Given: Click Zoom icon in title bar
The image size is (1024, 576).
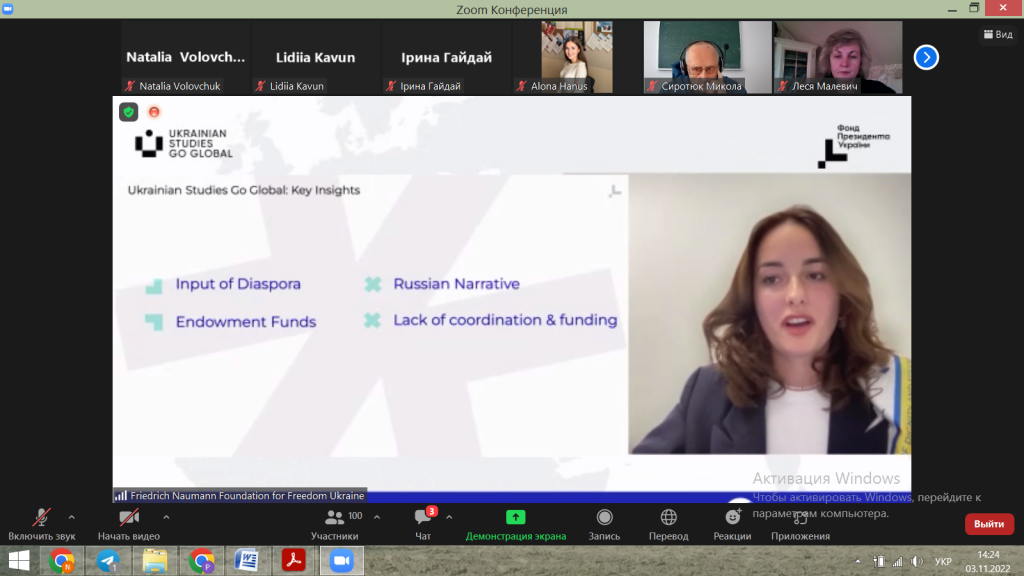Looking at the screenshot, I should click(8, 9).
